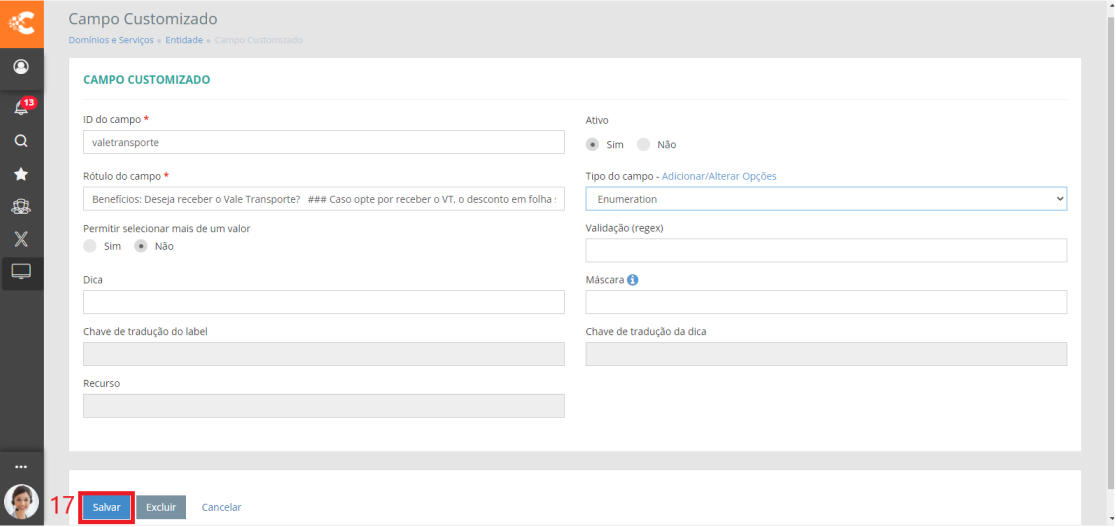
Task: Open Adicionar/Alterar Opções link
Action: [719, 176]
